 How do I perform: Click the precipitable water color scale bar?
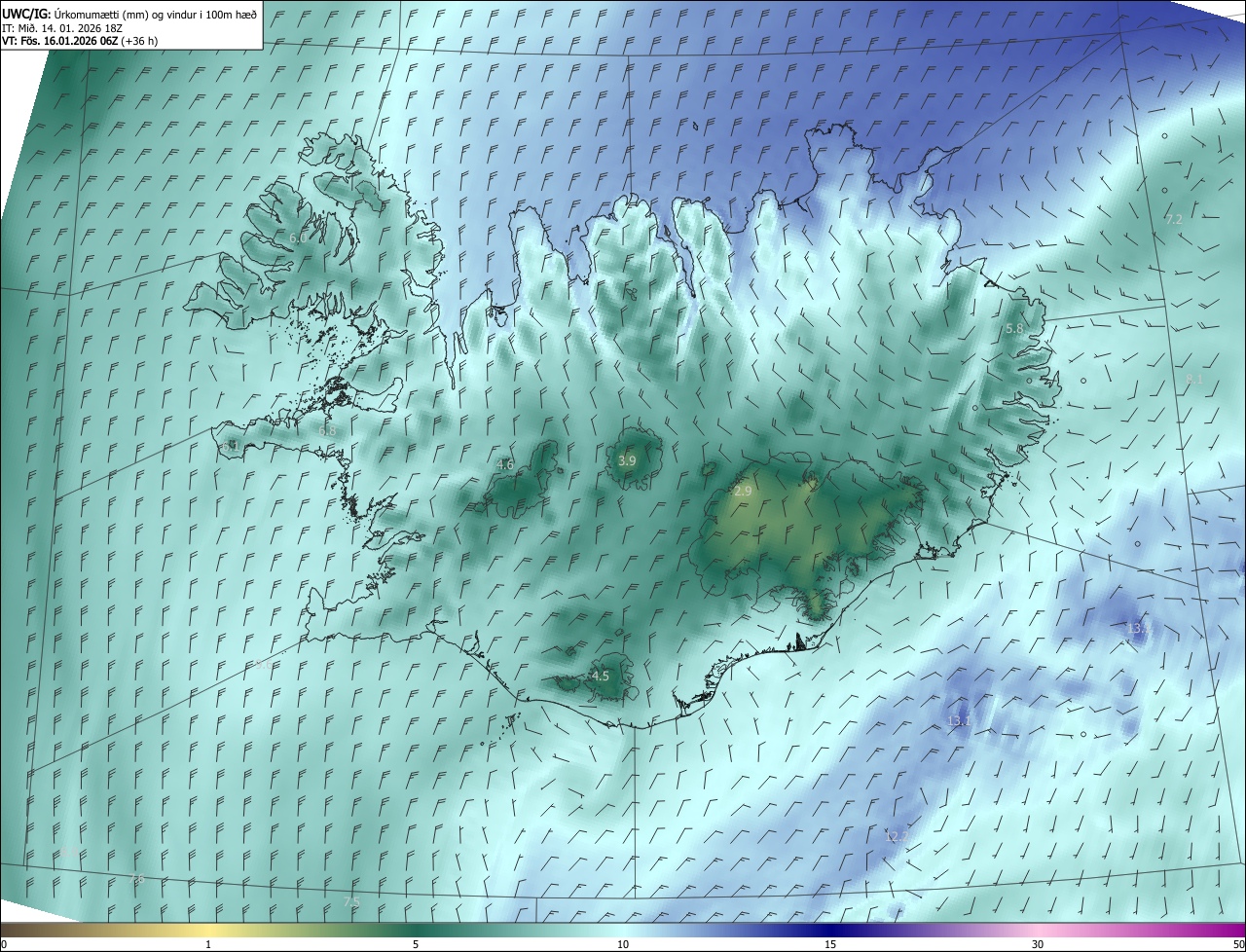(623, 930)
